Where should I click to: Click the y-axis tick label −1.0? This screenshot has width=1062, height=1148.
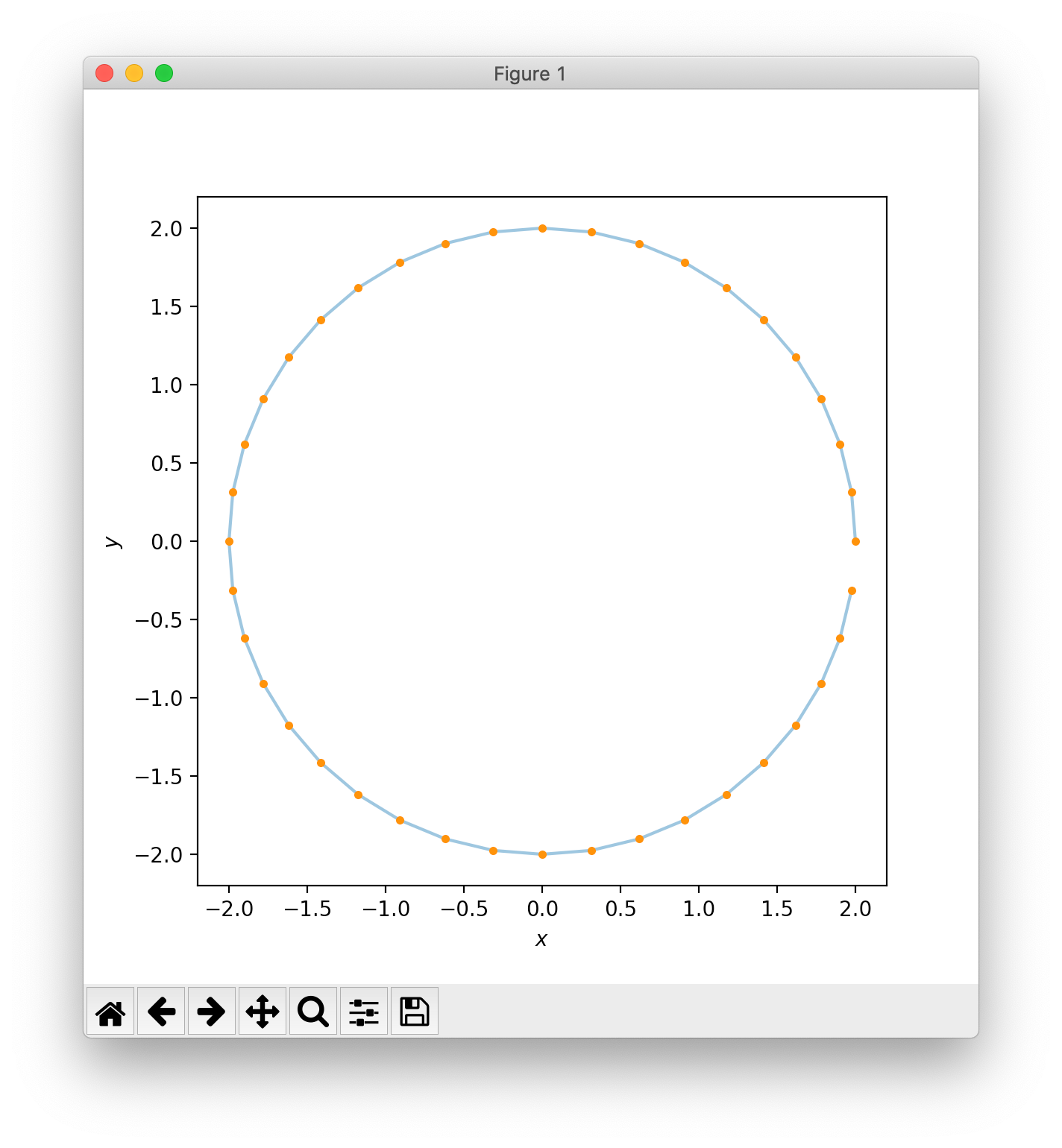click(x=158, y=698)
